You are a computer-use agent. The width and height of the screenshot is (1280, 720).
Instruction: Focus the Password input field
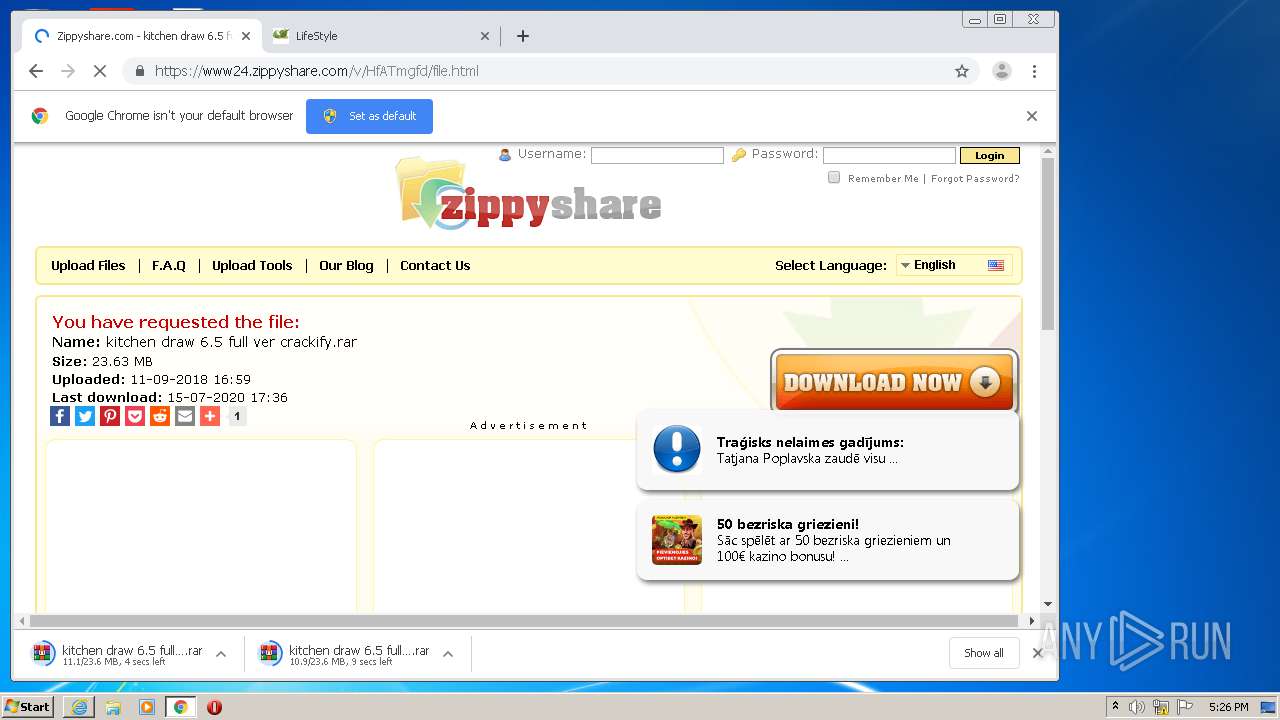click(x=889, y=155)
